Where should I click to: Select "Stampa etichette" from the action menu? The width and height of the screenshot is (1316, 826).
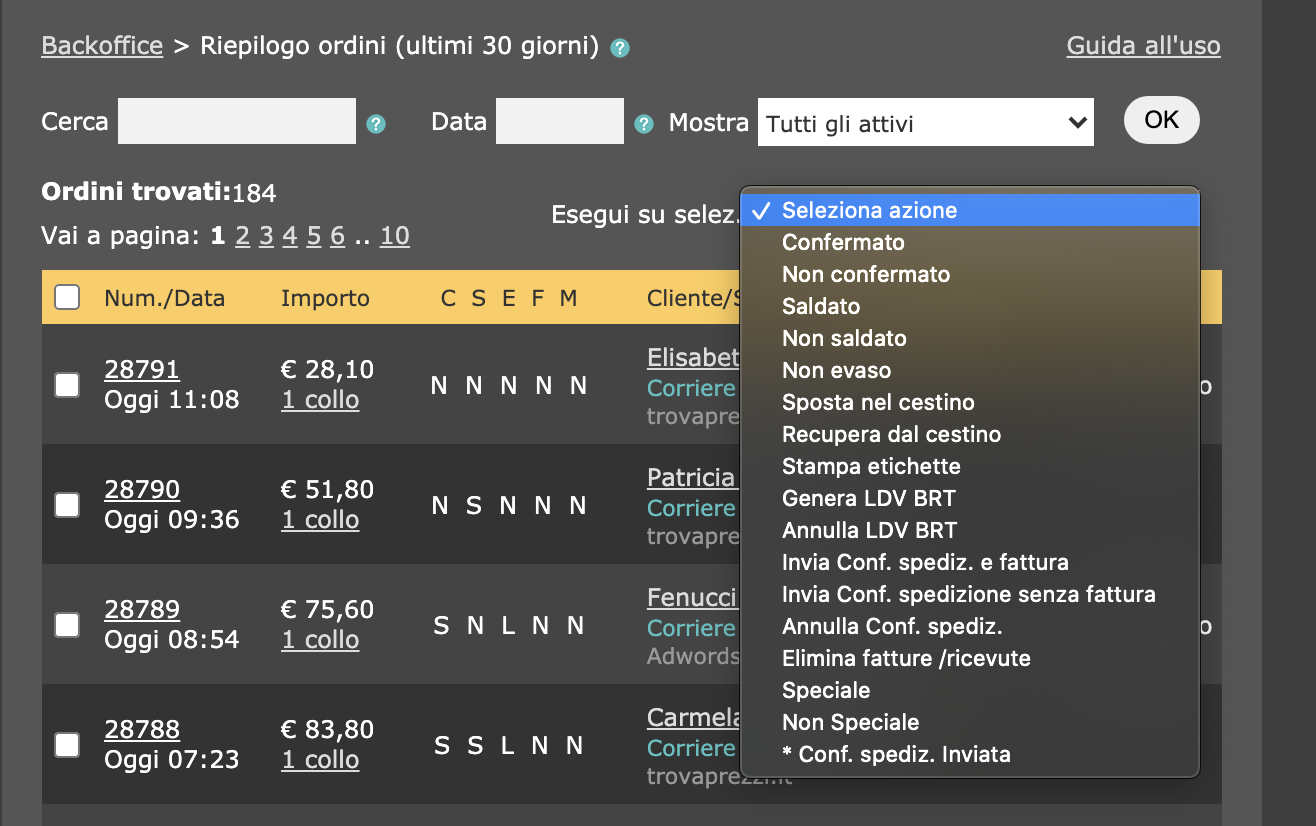coord(870,466)
